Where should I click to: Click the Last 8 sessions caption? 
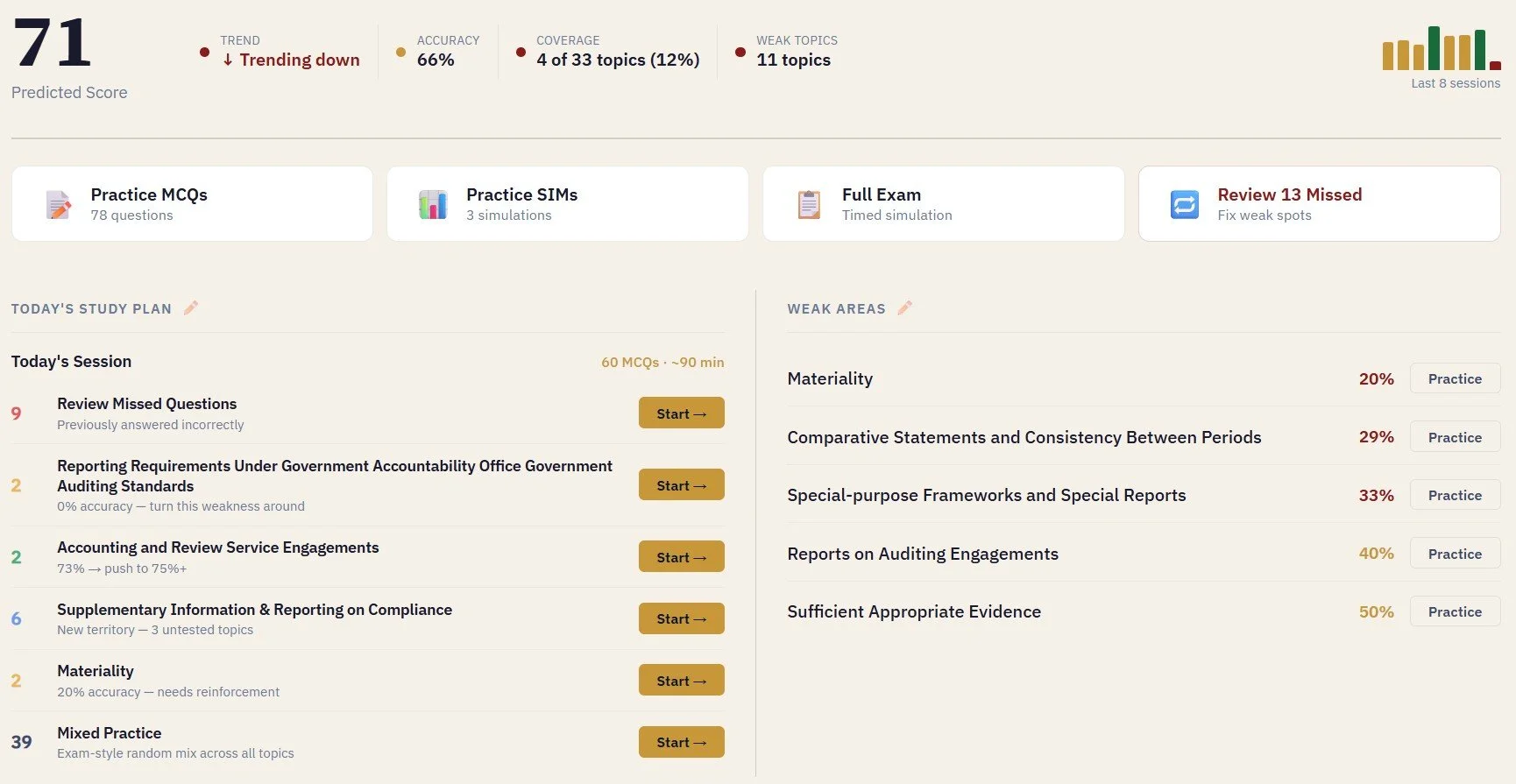tap(1456, 83)
